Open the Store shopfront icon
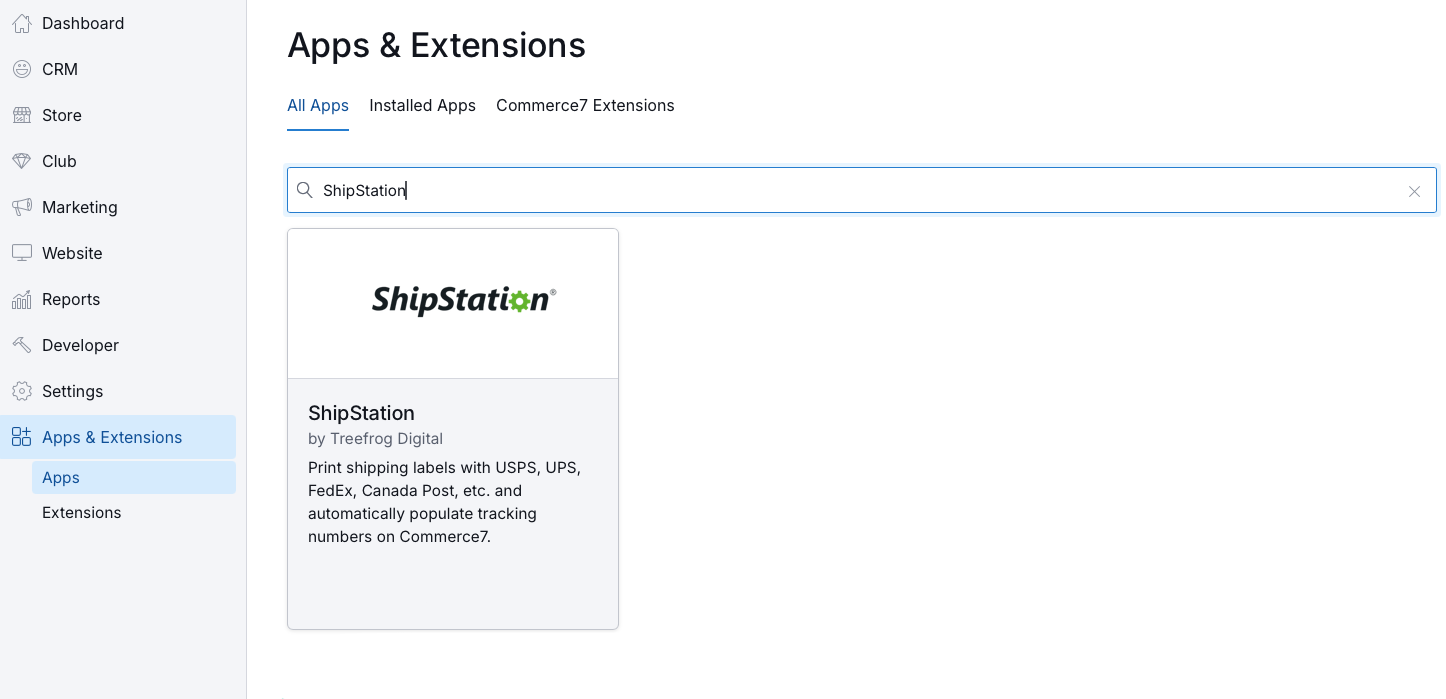The image size is (1446, 699). pos(21,115)
